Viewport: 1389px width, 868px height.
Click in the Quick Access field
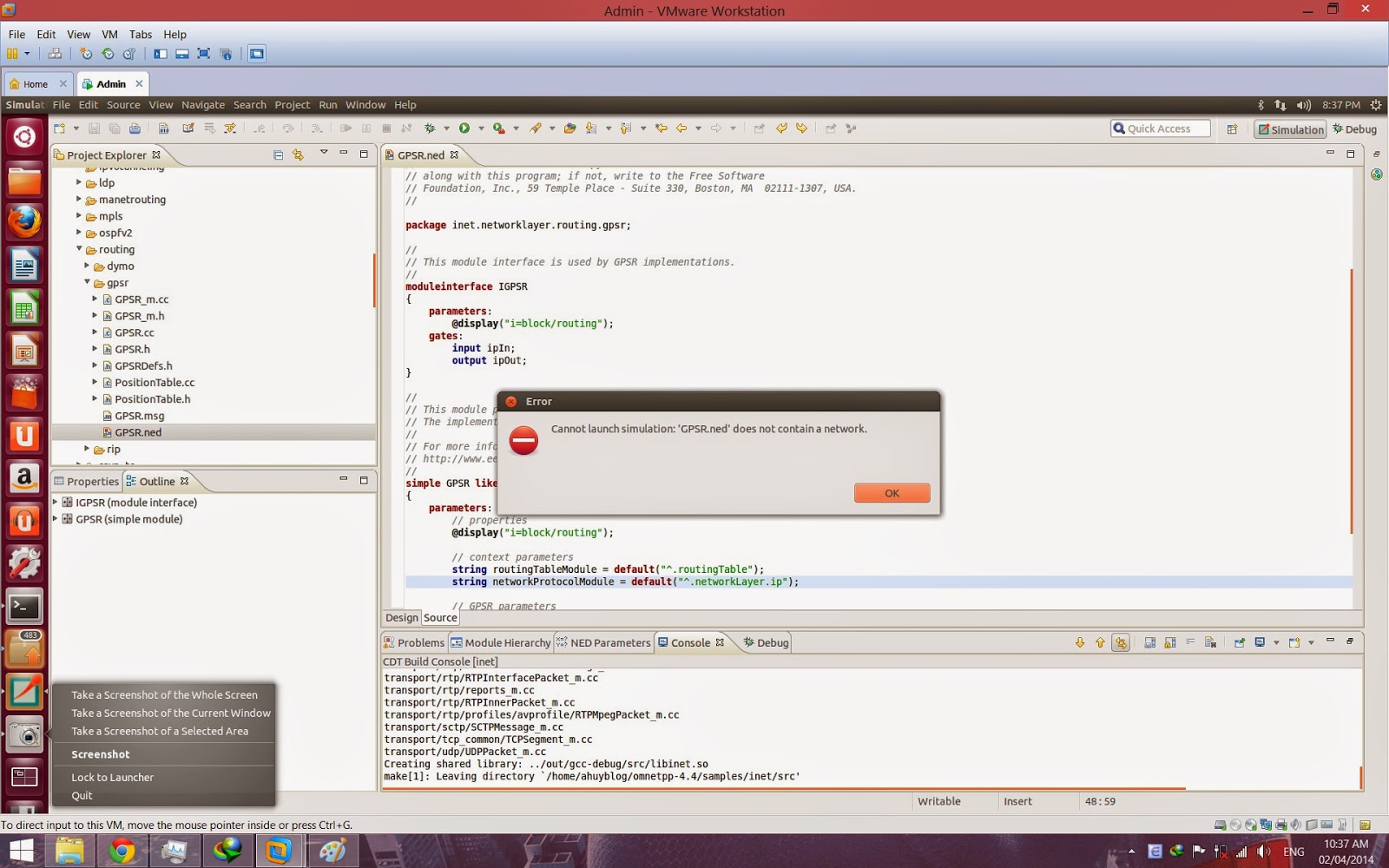click(1161, 128)
